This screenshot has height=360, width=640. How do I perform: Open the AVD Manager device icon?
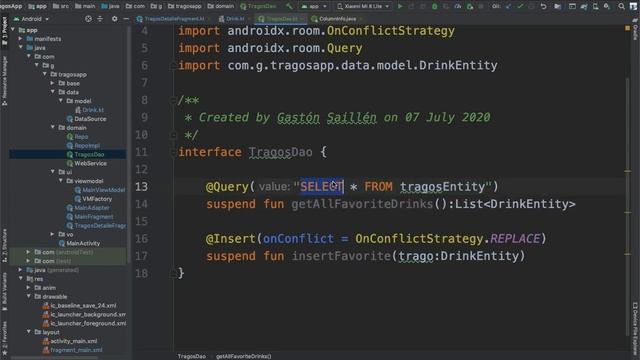(x=596, y=6)
